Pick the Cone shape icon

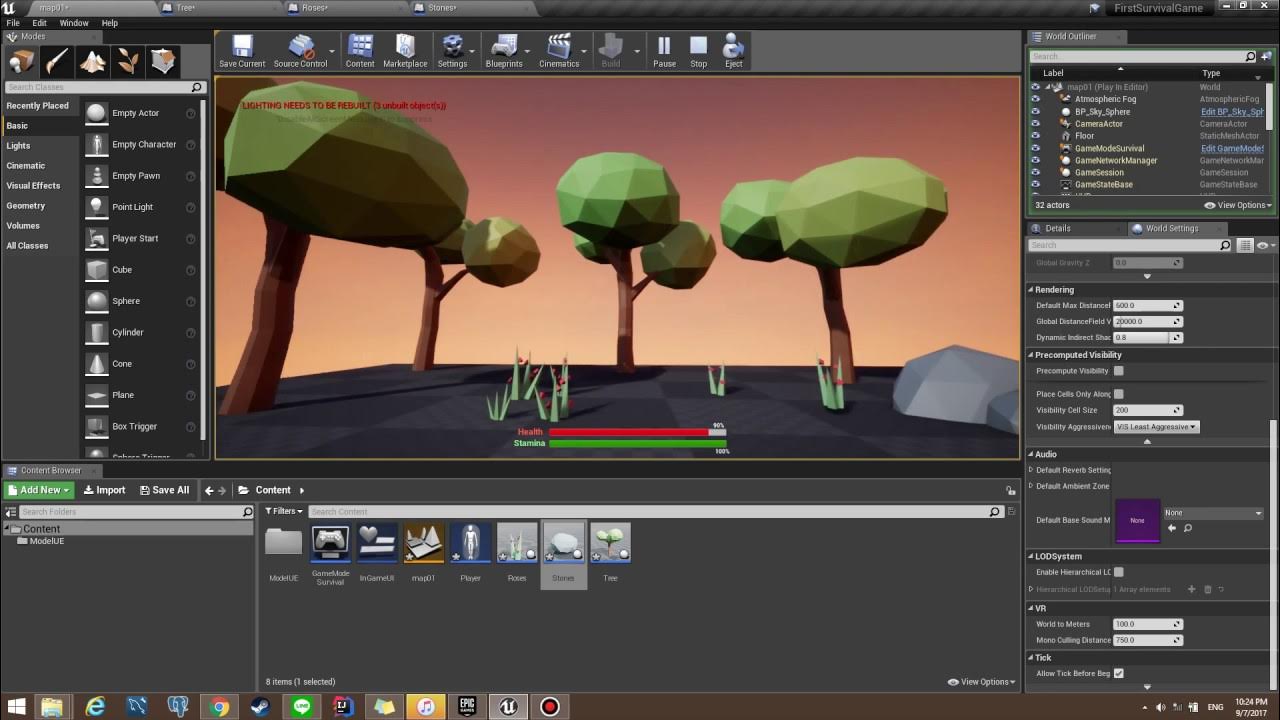[96, 363]
